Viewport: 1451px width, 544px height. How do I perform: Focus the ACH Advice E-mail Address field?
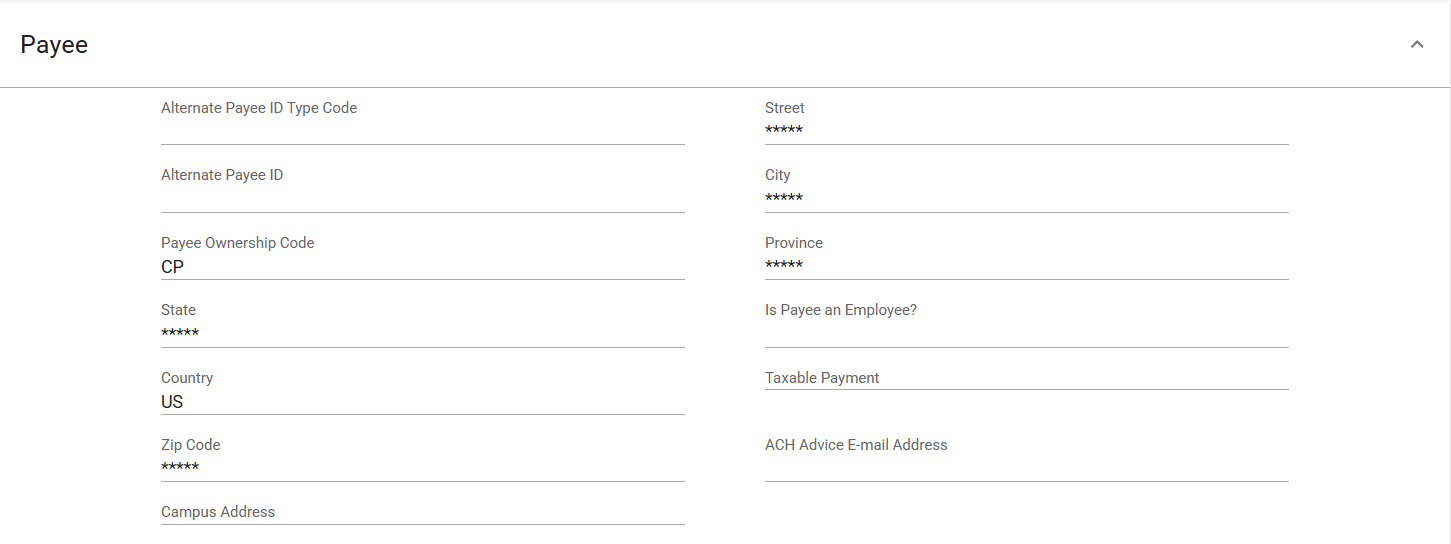(x=1026, y=468)
